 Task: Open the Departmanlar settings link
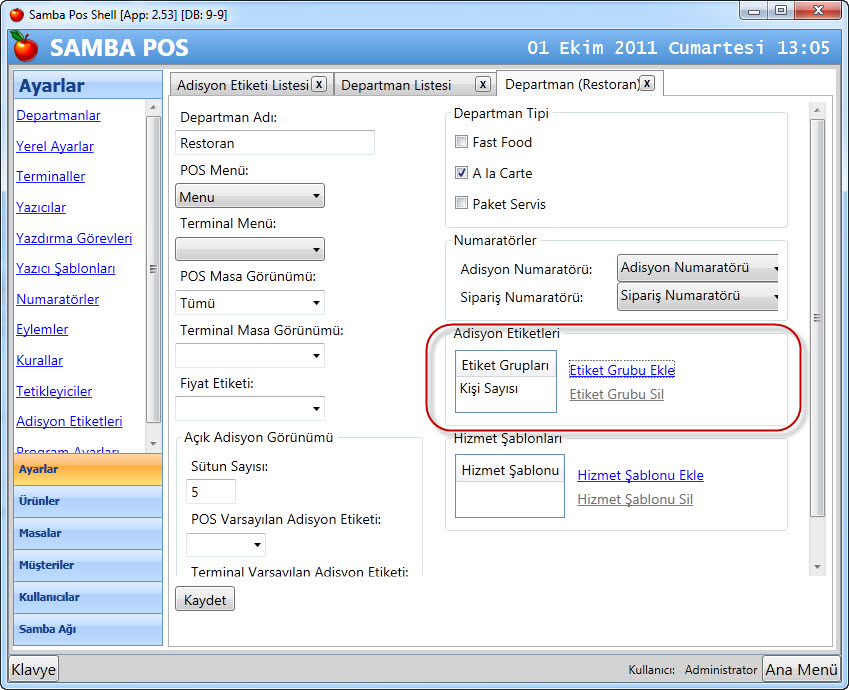tap(58, 115)
